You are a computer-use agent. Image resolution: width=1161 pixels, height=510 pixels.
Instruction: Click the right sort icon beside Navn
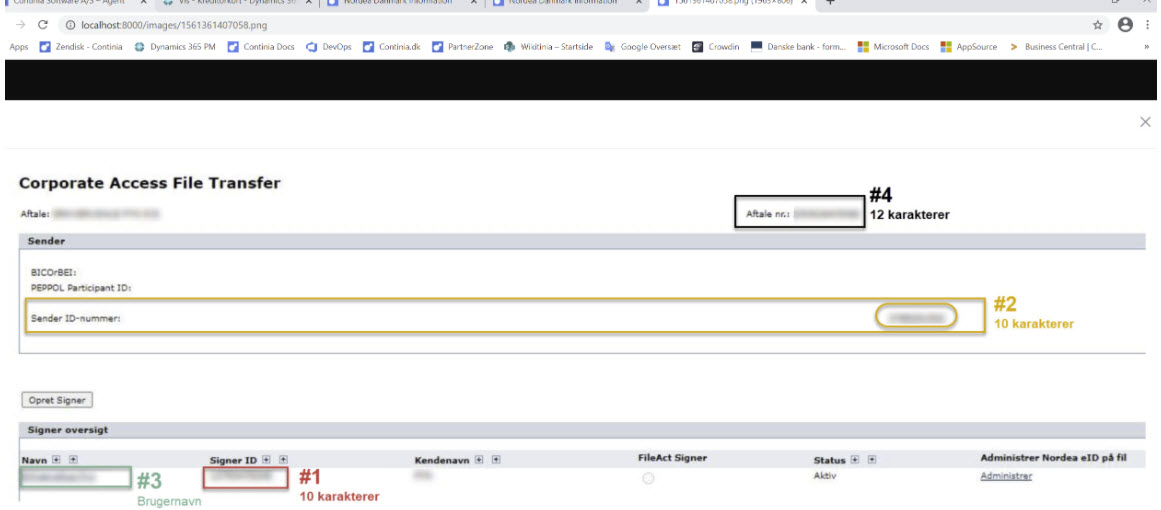click(x=73, y=460)
